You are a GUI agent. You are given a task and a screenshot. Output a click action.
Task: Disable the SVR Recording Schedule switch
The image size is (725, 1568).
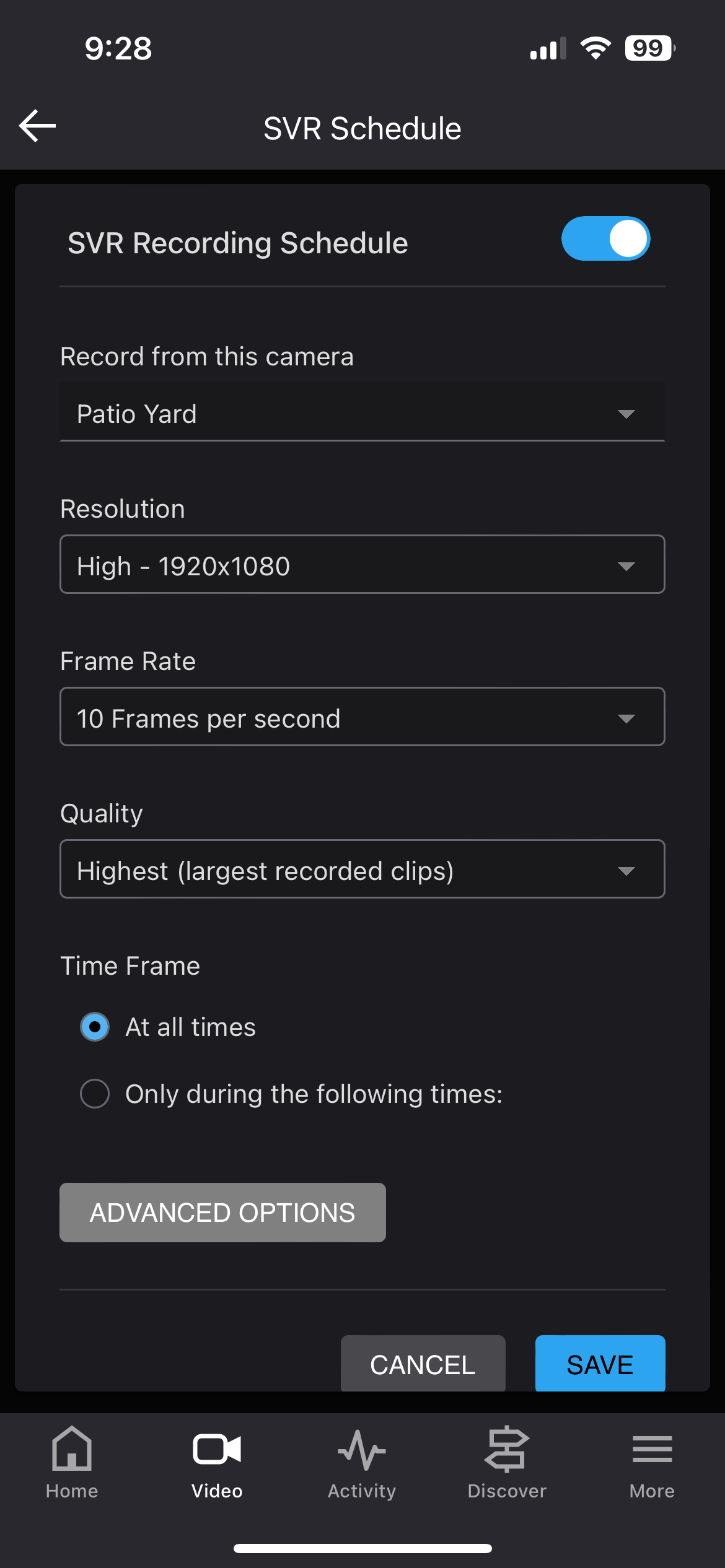point(605,238)
